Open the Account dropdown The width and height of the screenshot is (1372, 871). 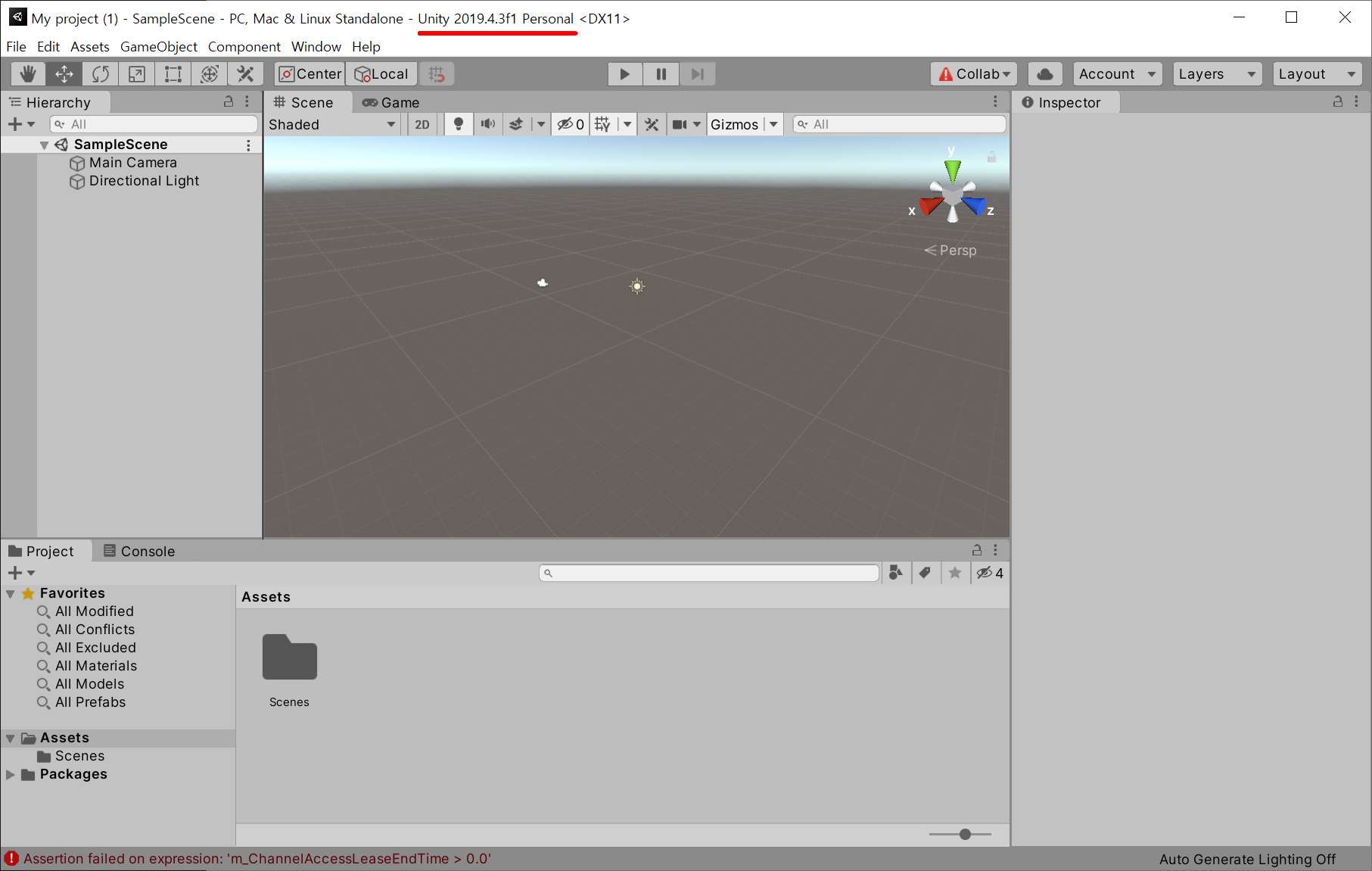[x=1117, y=74]
